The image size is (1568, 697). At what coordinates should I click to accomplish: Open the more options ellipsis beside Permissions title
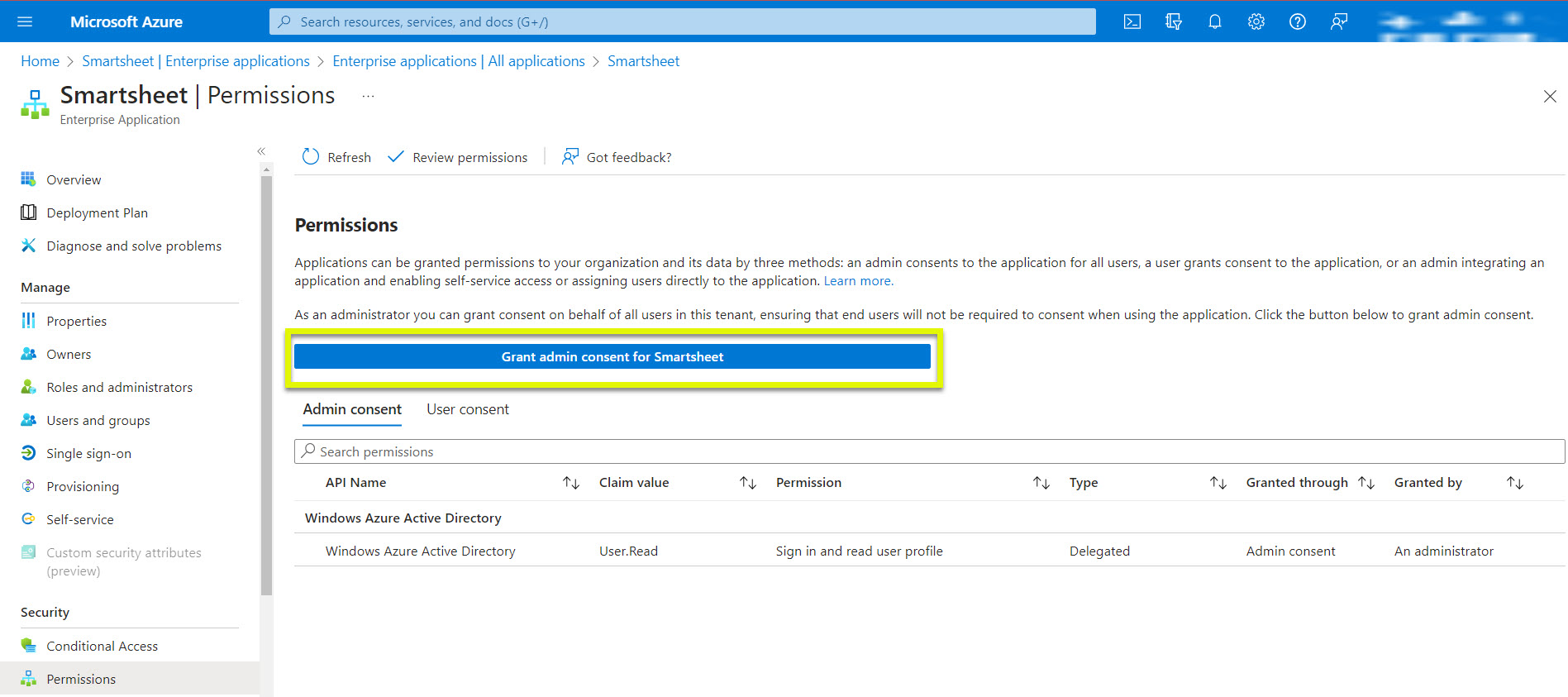tap(368, 96)
